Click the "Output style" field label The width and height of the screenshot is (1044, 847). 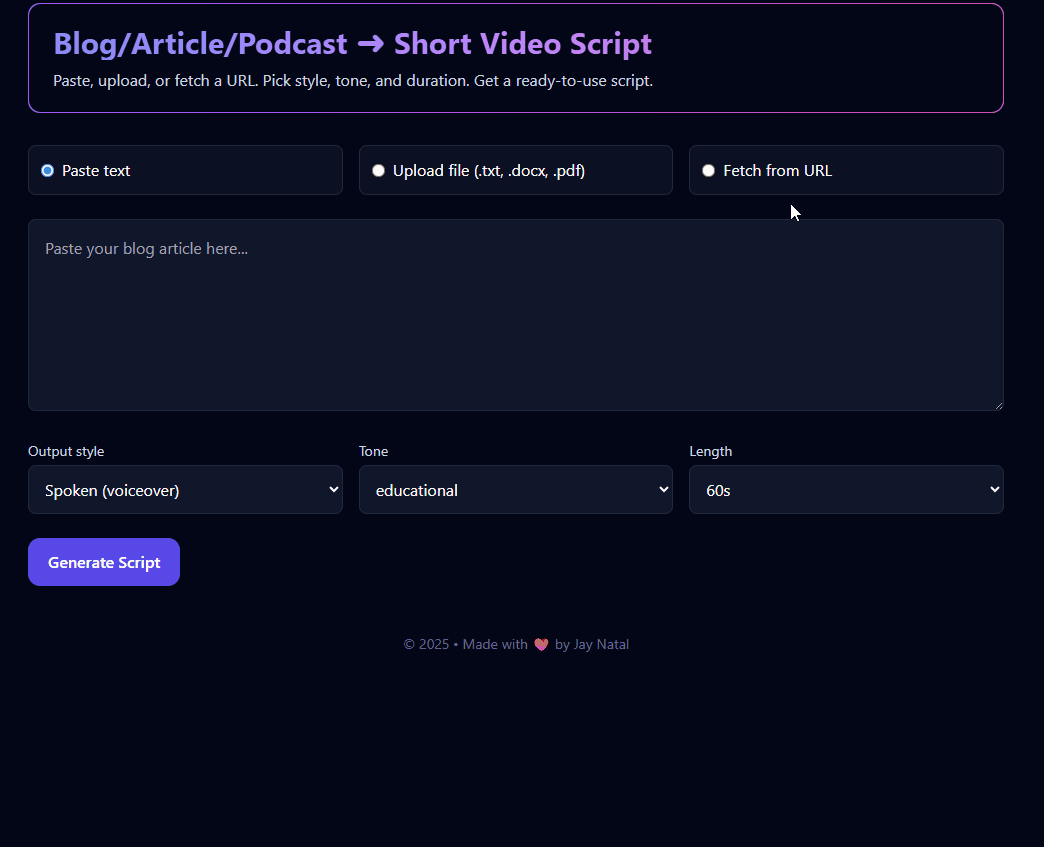[66, 452]
